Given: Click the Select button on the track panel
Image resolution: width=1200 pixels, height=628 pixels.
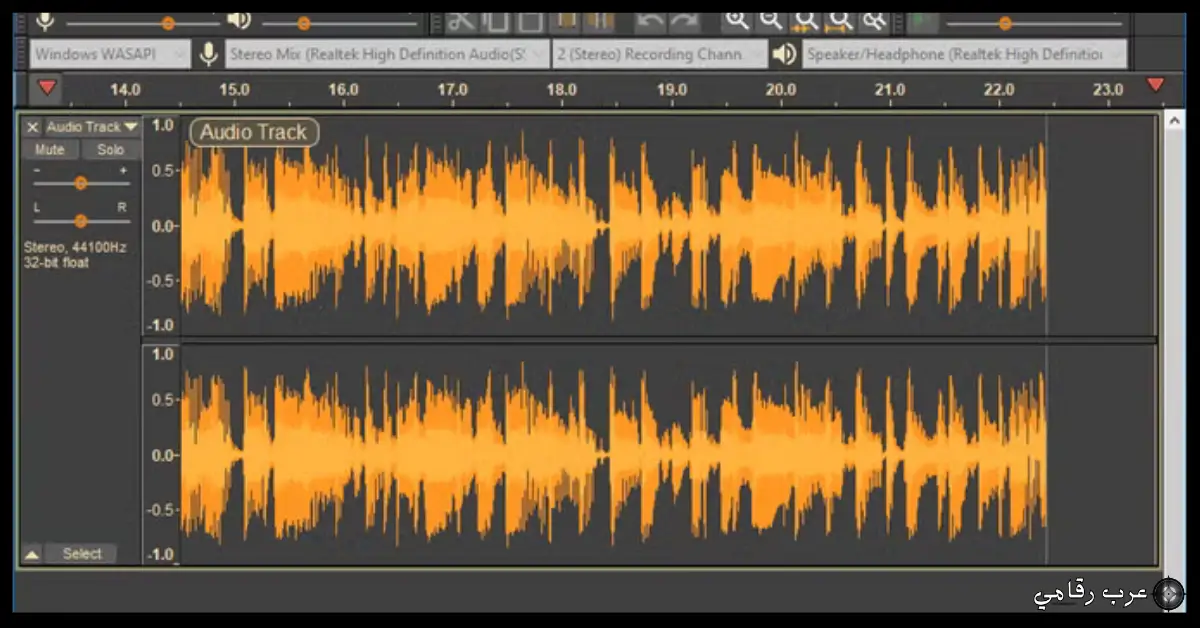Looking at the screenshot, I should point(82,553).
